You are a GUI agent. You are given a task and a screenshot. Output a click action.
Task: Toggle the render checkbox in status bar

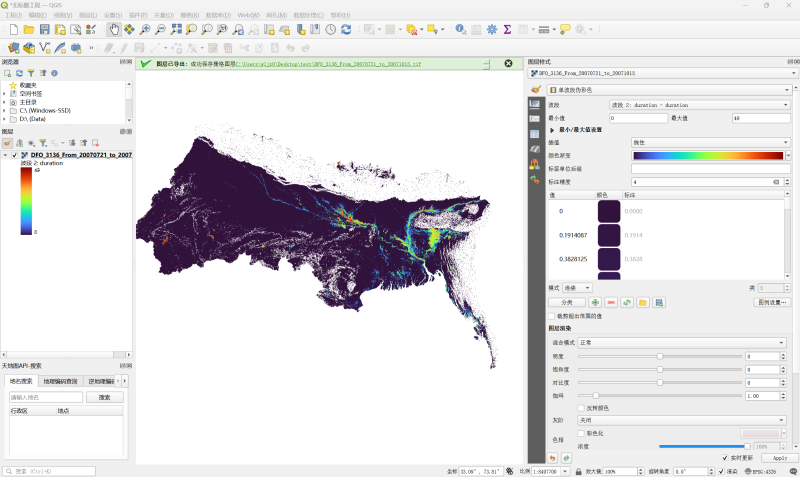721,471
